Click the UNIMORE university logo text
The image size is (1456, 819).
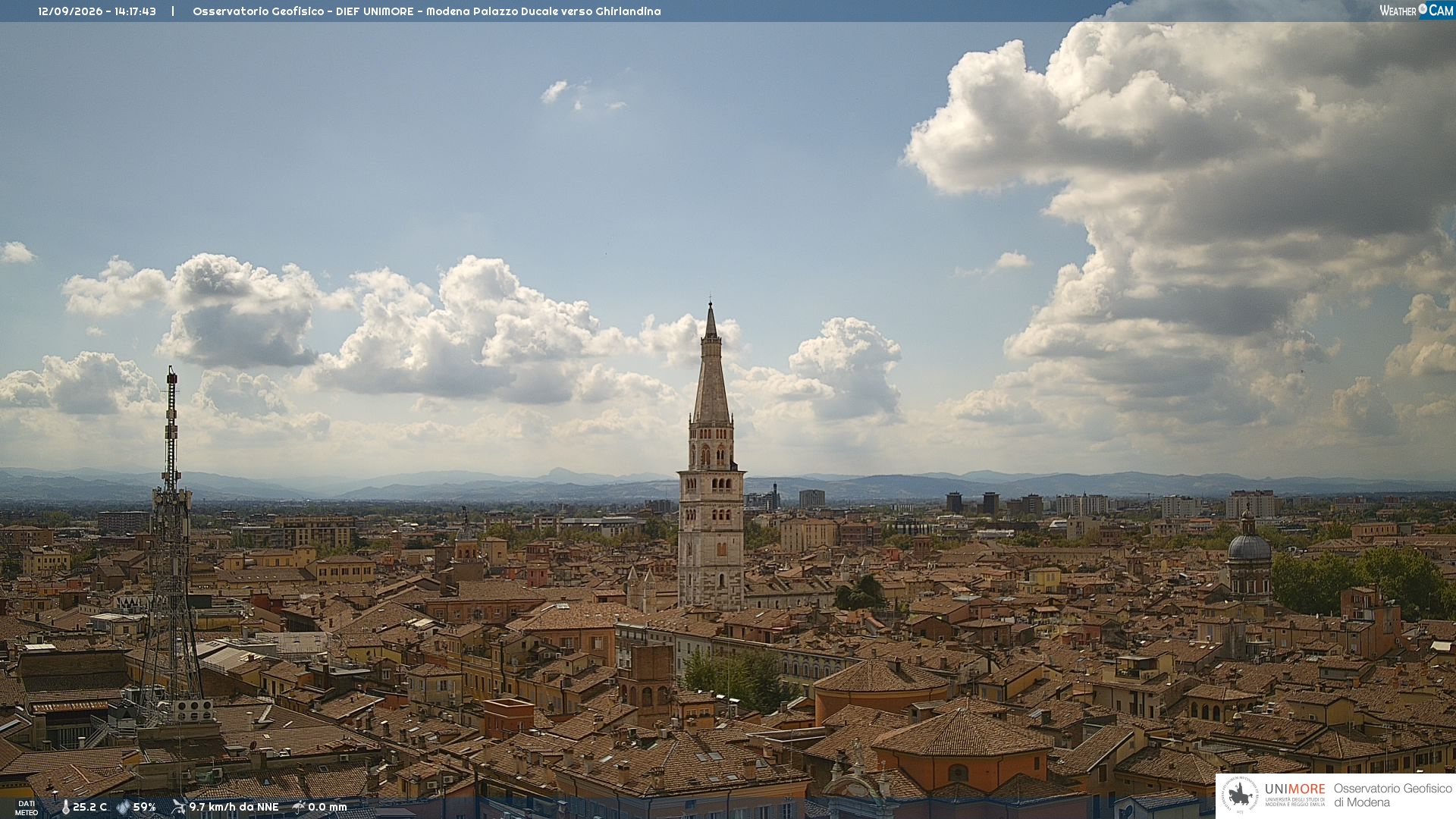coord(1294,789)
